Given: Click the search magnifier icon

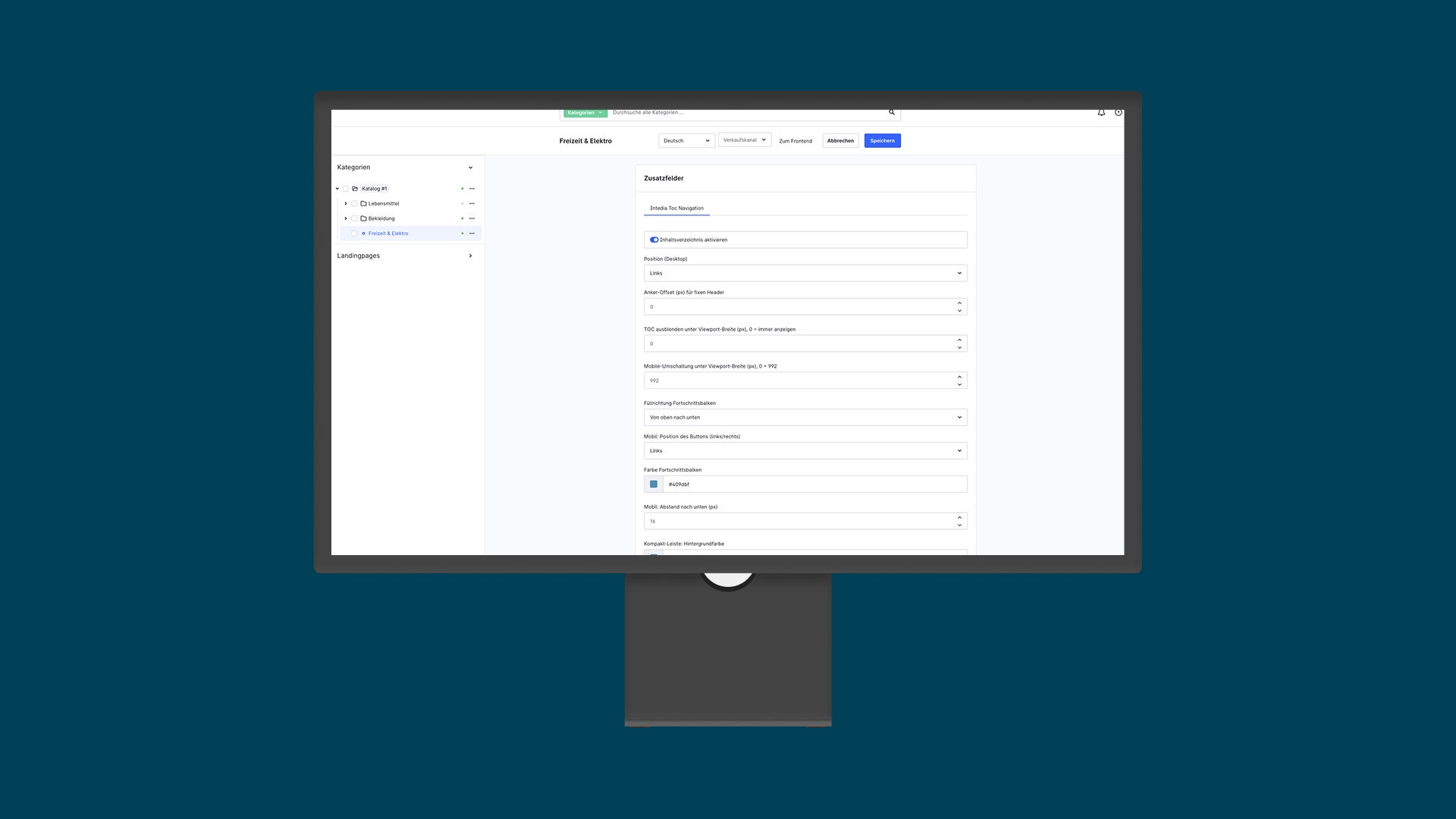Looking at the screenshot, I should pyautogui.click(x=892, y=112).
